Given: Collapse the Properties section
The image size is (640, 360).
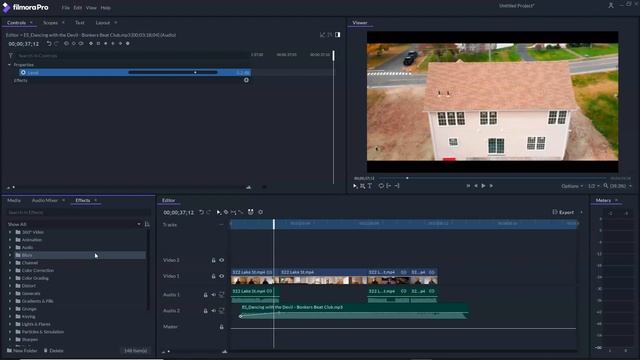Looking at the screenshot, I should 9,64.
